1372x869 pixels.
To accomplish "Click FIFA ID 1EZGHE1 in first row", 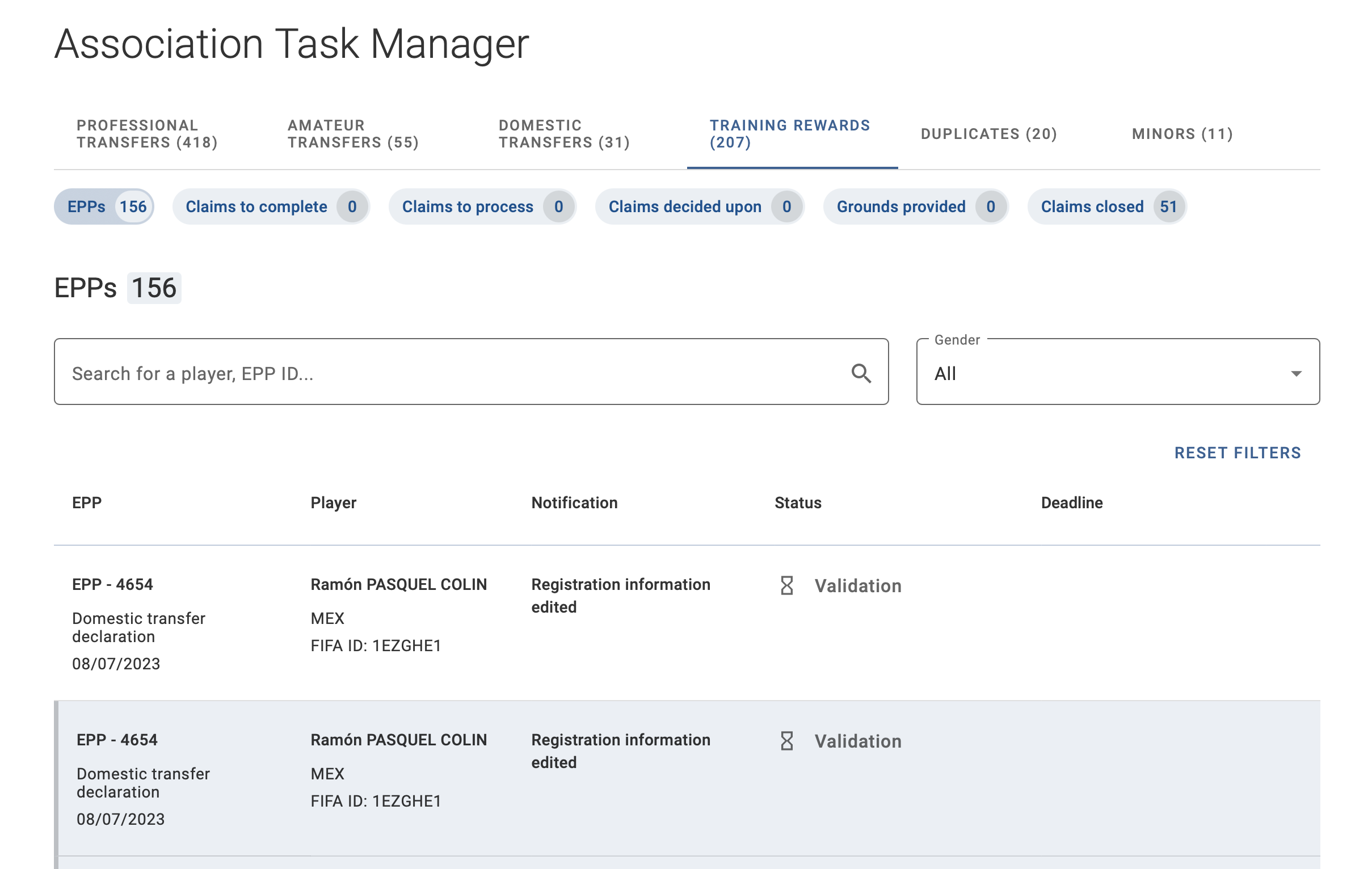I will [x=376, y=646].
